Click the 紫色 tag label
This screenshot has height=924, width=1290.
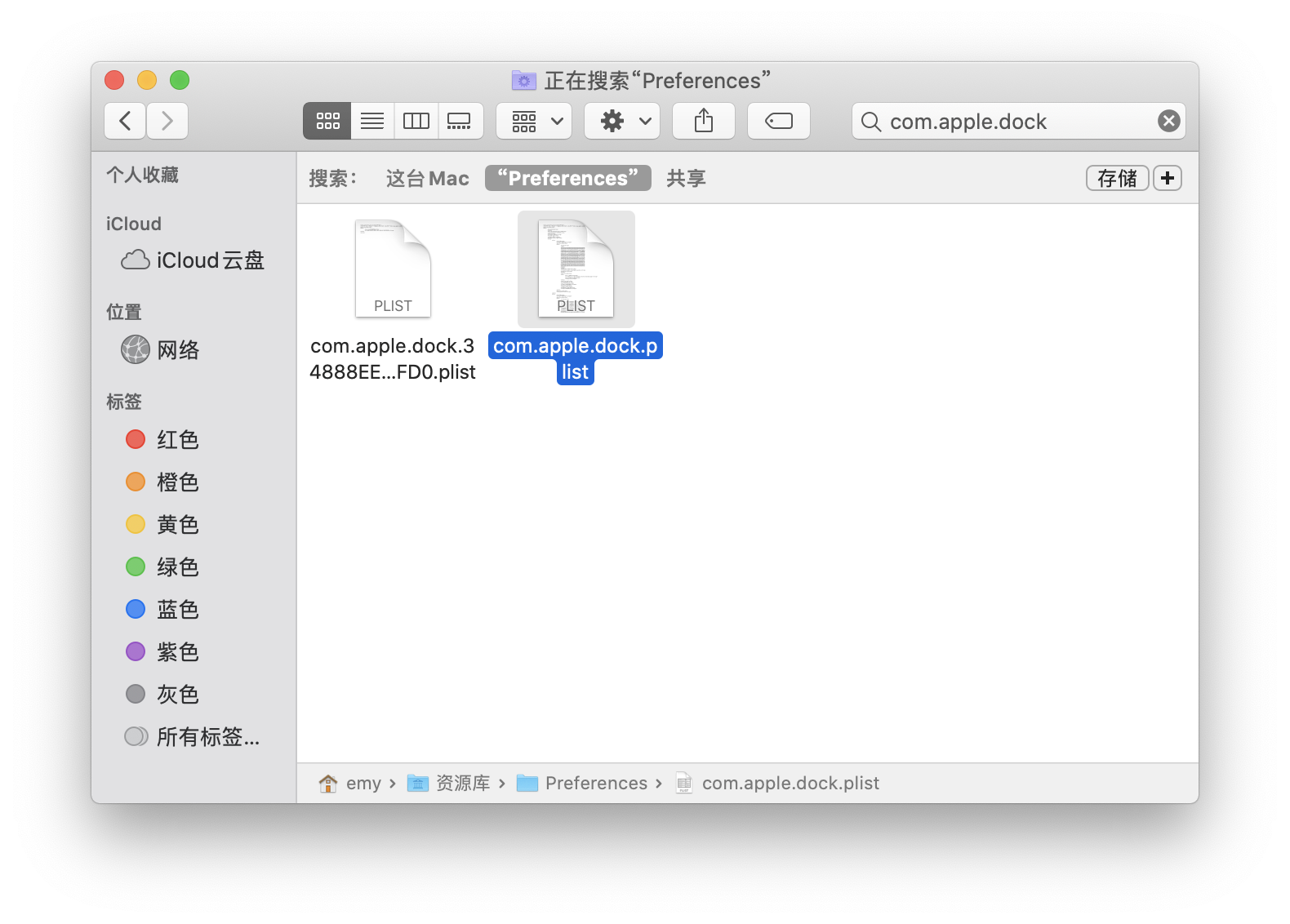pyautogui.click(x=178, y=652)
